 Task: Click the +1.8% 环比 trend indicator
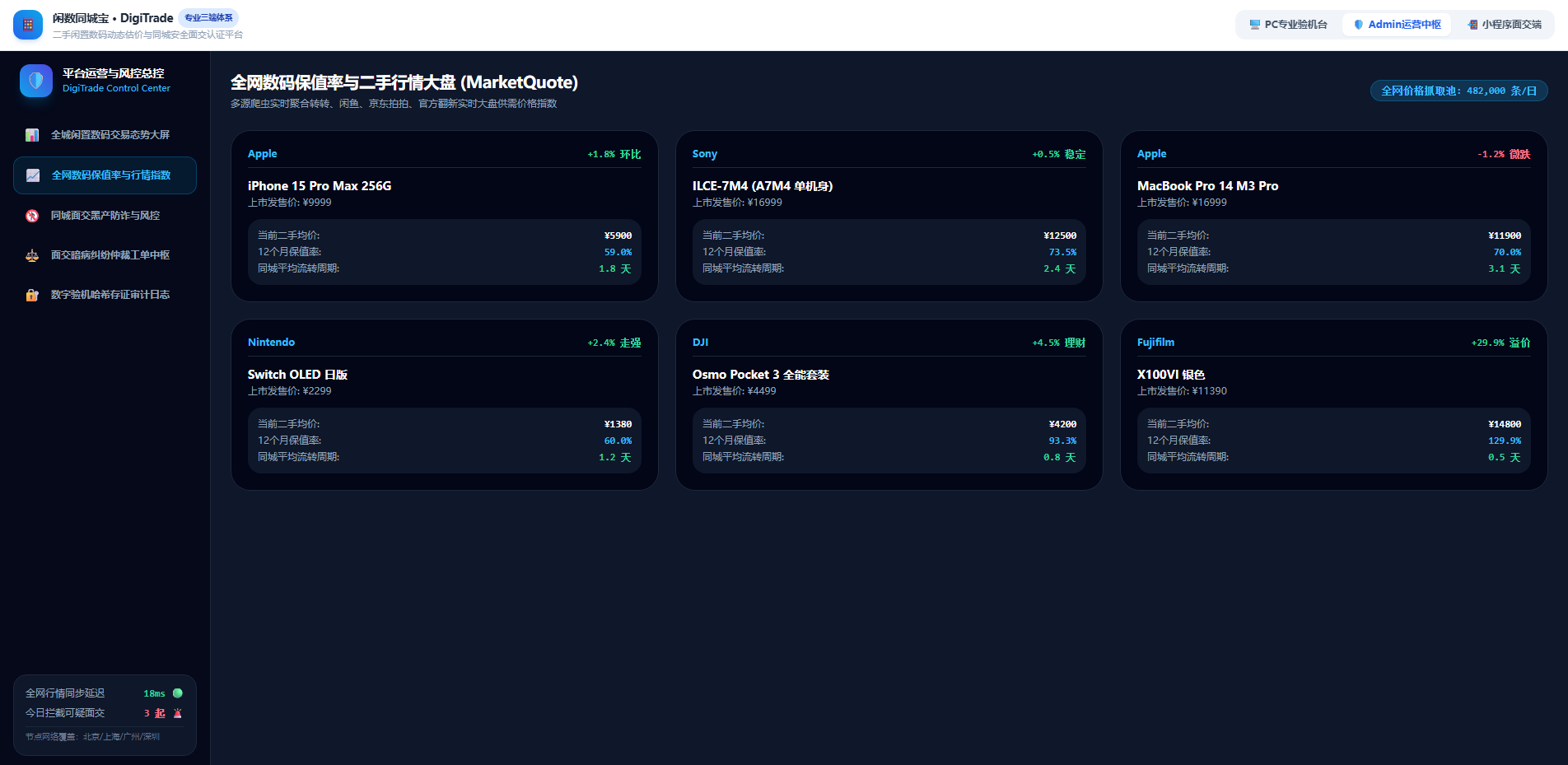click(x=614, y=154)
